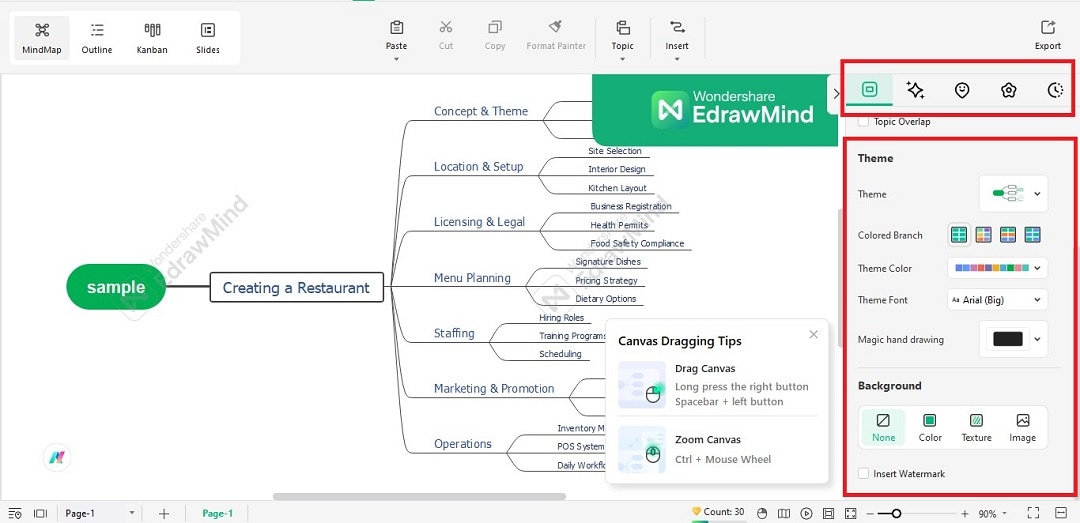Click the play presentation icon in status bar
The width and height of the screenshot is (1080, 523).
pos(806,513)
